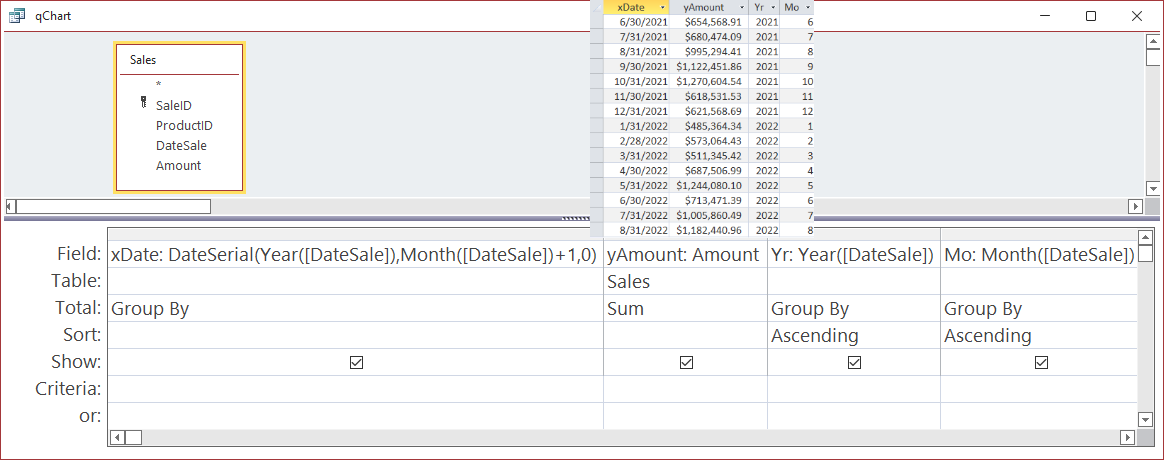
Task: Select ProductID field in Sales table
Action: point(184,126)
